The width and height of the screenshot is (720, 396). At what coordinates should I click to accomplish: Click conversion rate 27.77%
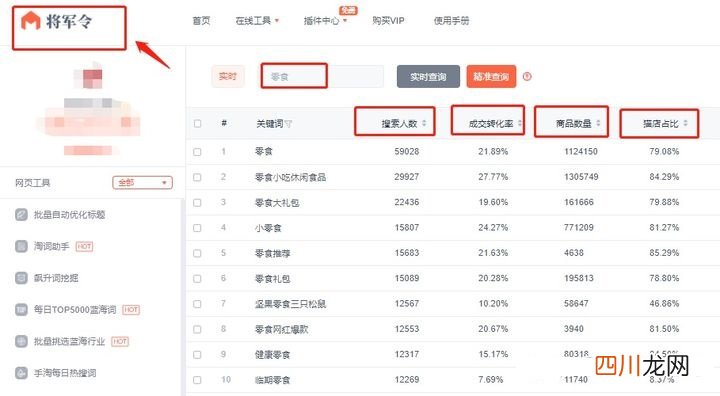point(493,177)
